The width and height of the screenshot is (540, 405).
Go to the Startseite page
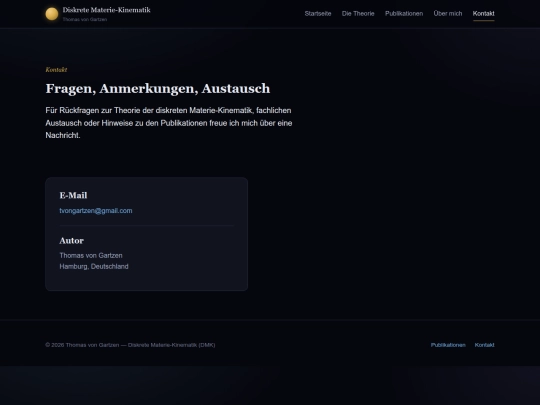click(x=318, y=14)
